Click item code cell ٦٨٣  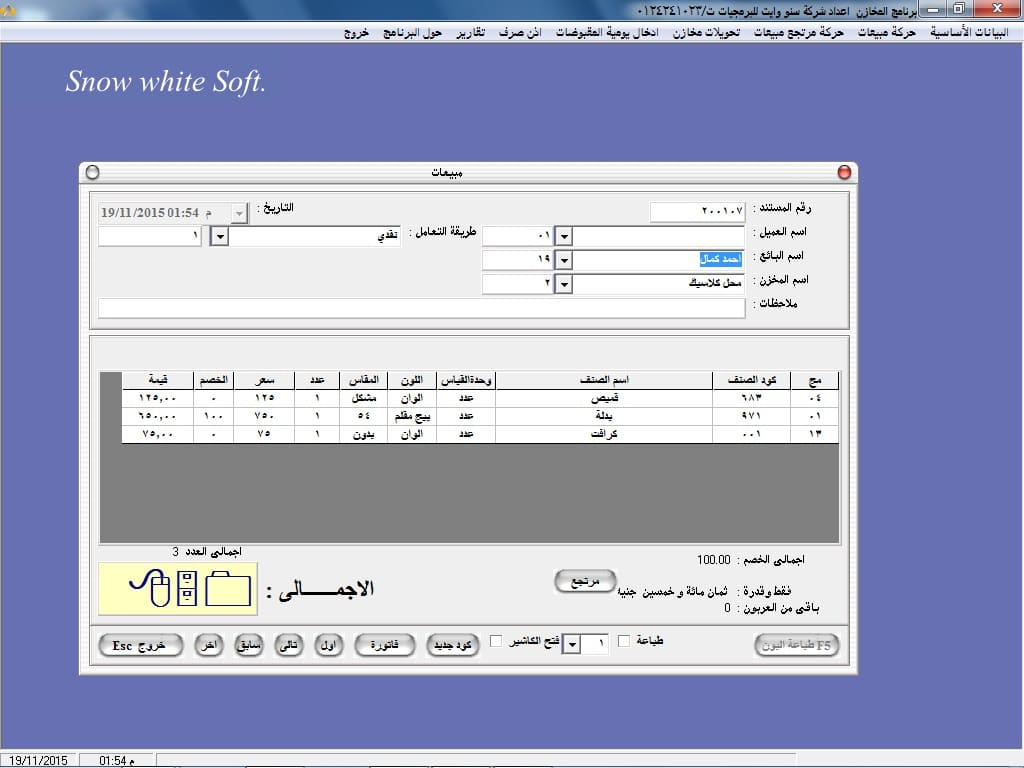tap(752, 398)
